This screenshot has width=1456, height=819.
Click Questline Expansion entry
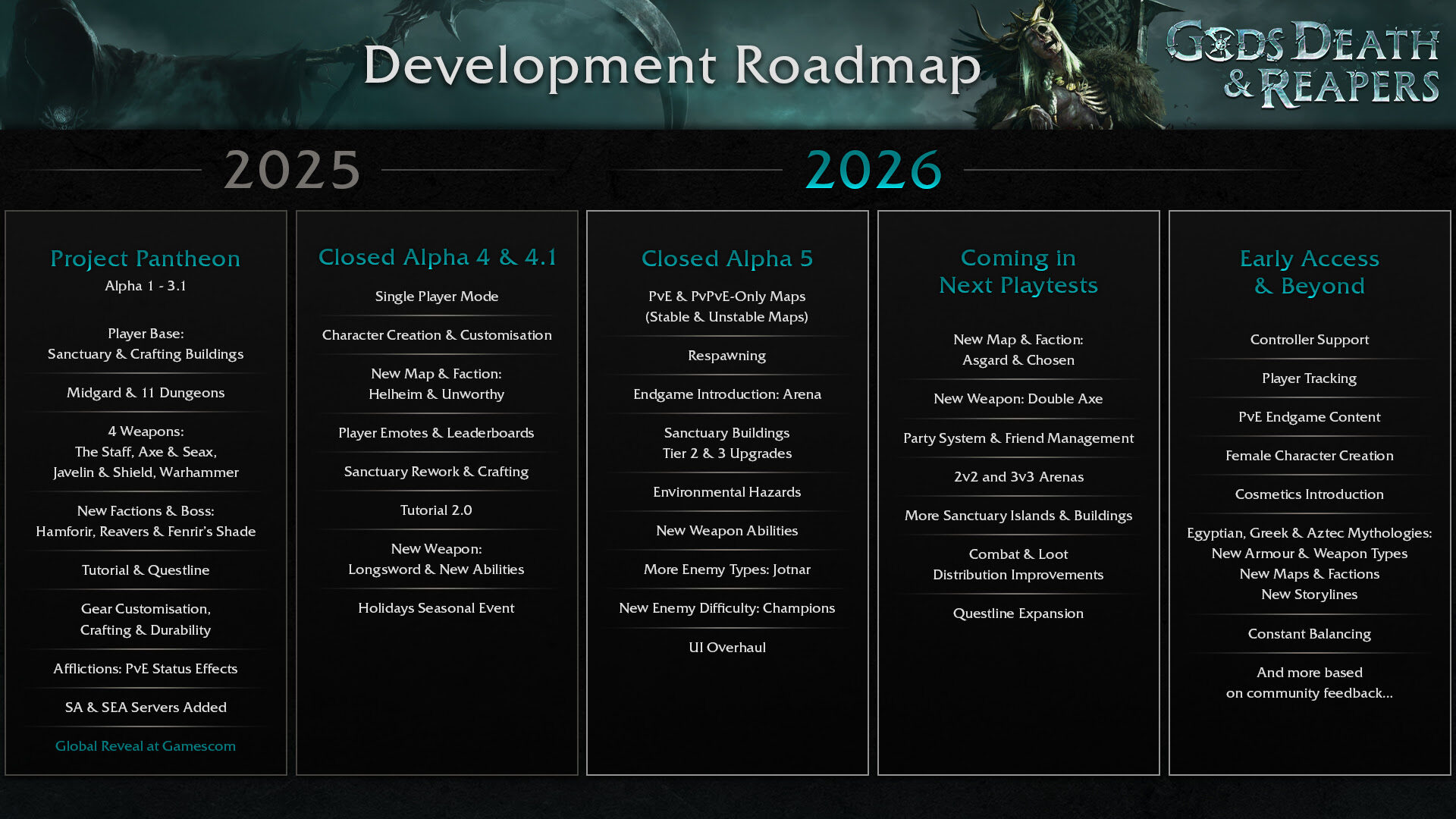point(1018,613)
